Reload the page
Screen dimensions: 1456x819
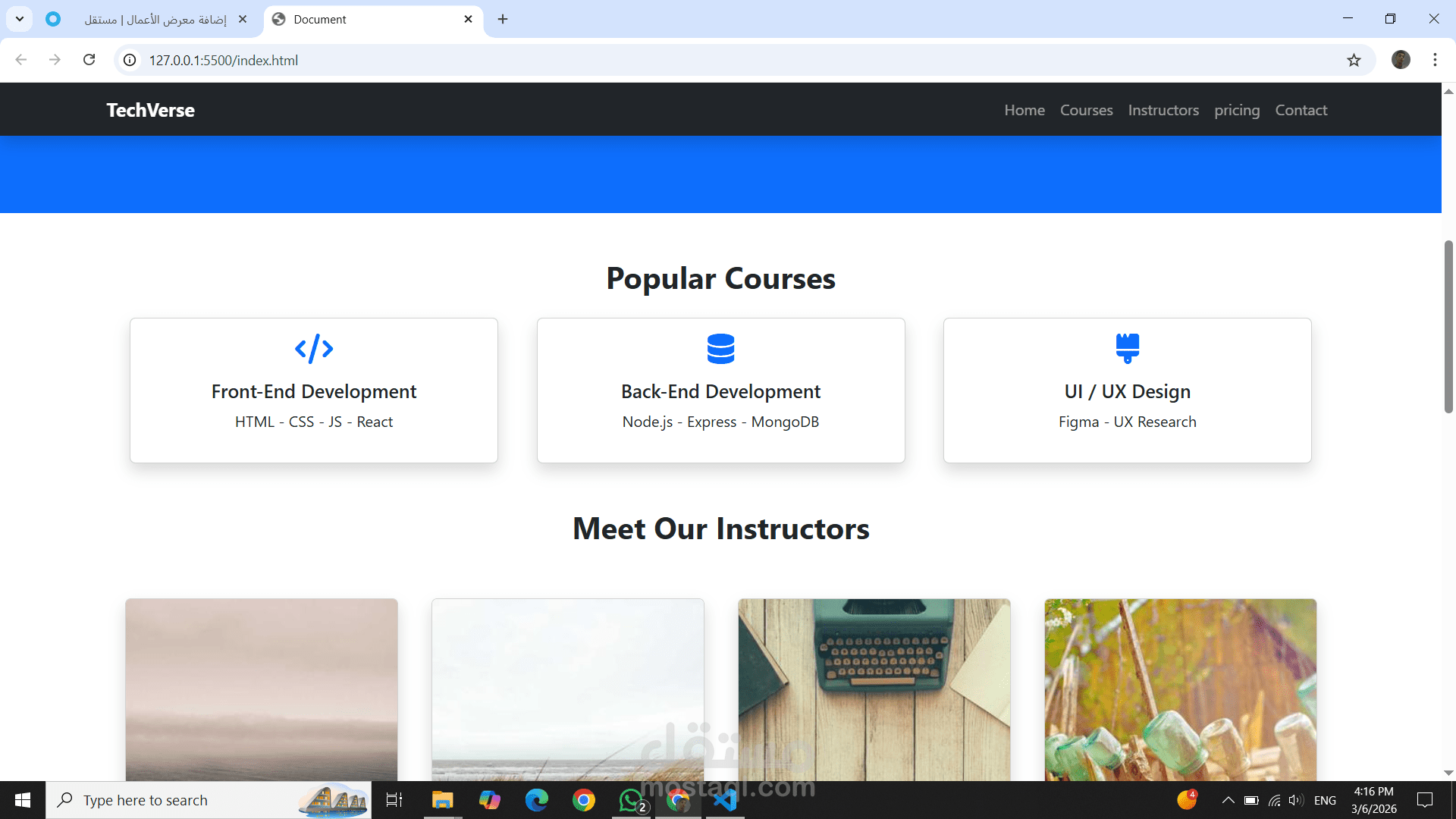[x=89, y=60]
